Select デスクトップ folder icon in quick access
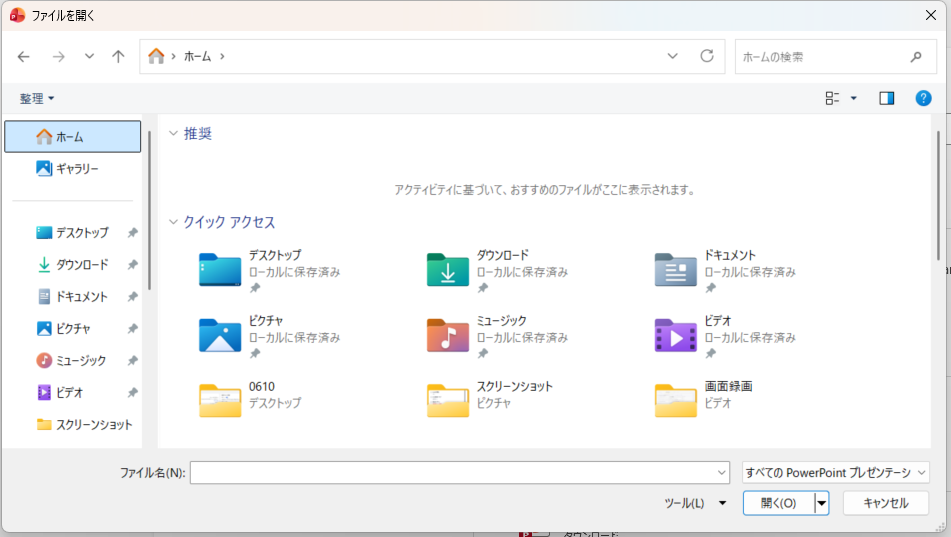Image resolution: width=951 pixels, height=537 pixels. (220, 269)
